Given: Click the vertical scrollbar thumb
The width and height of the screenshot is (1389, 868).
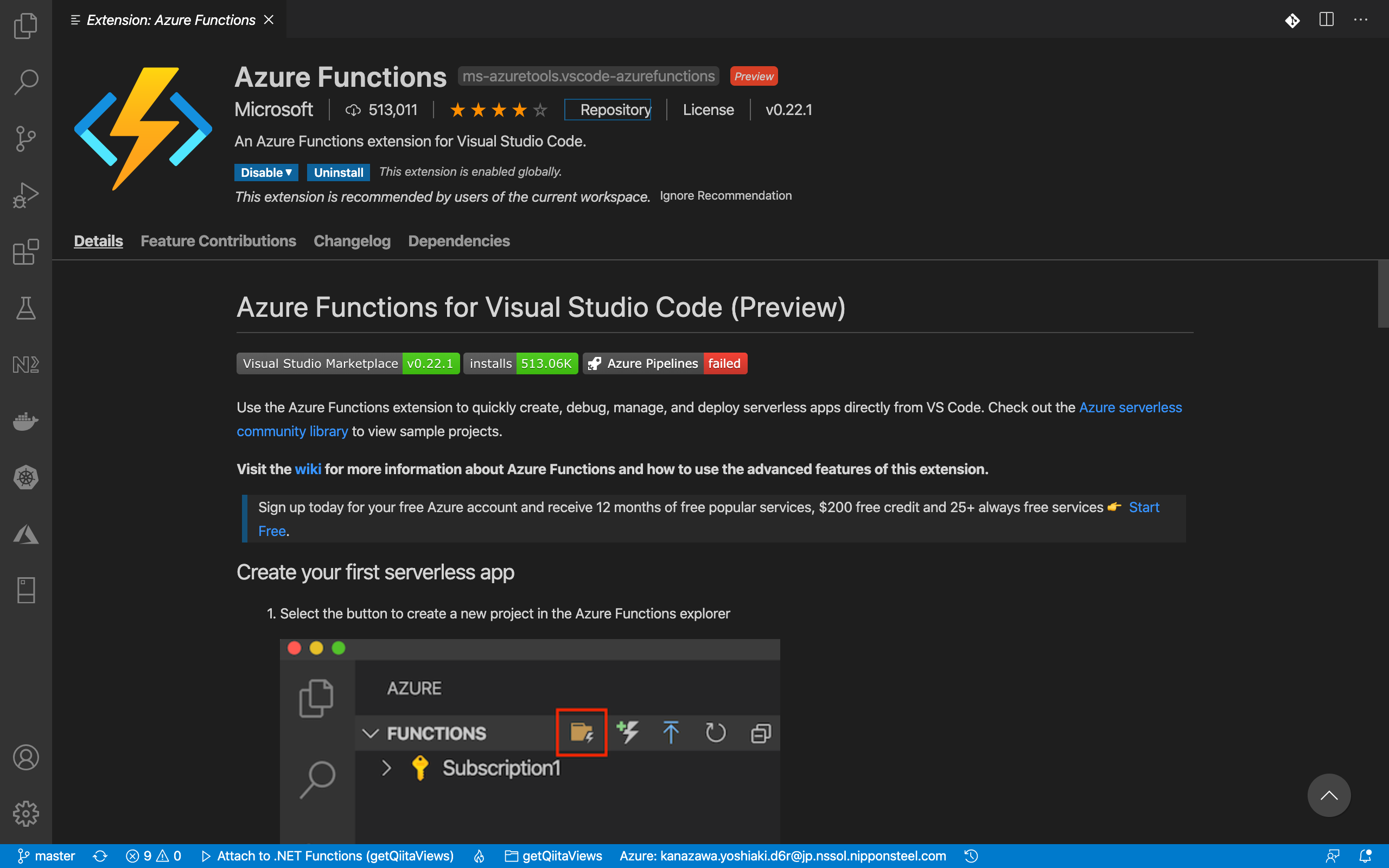Looking at the screenshot, I should point(1382,294).
